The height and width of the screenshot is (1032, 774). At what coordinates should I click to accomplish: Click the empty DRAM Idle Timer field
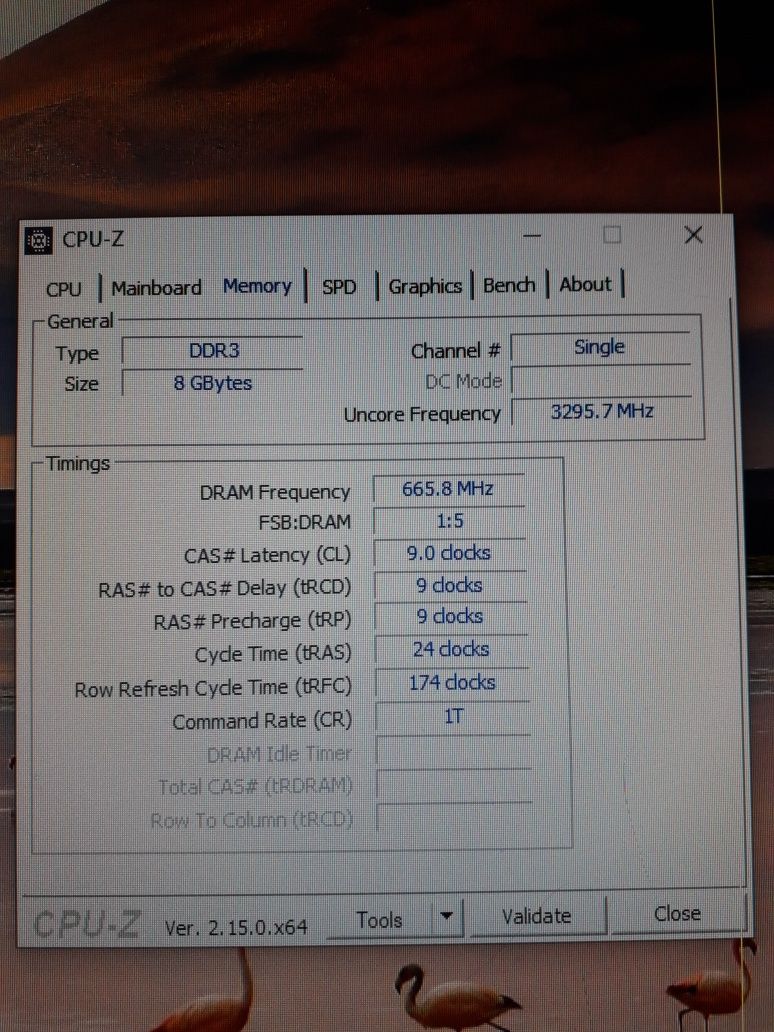[453, 751]
